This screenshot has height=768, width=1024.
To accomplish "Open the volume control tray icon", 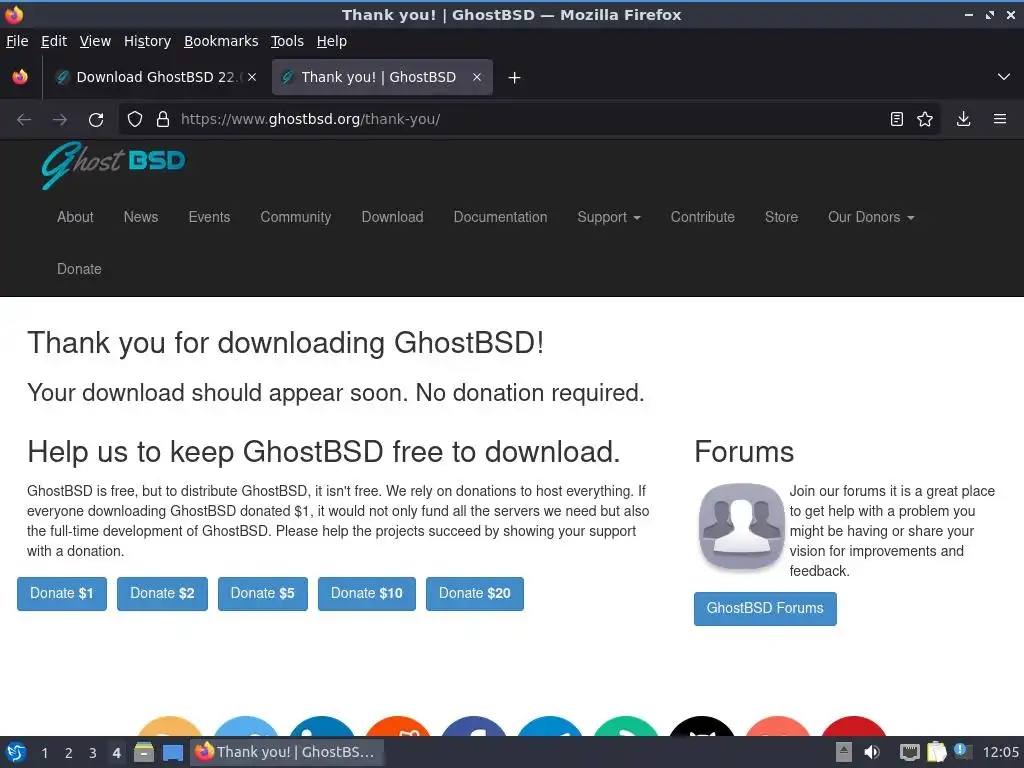I will tap(872, 752).
